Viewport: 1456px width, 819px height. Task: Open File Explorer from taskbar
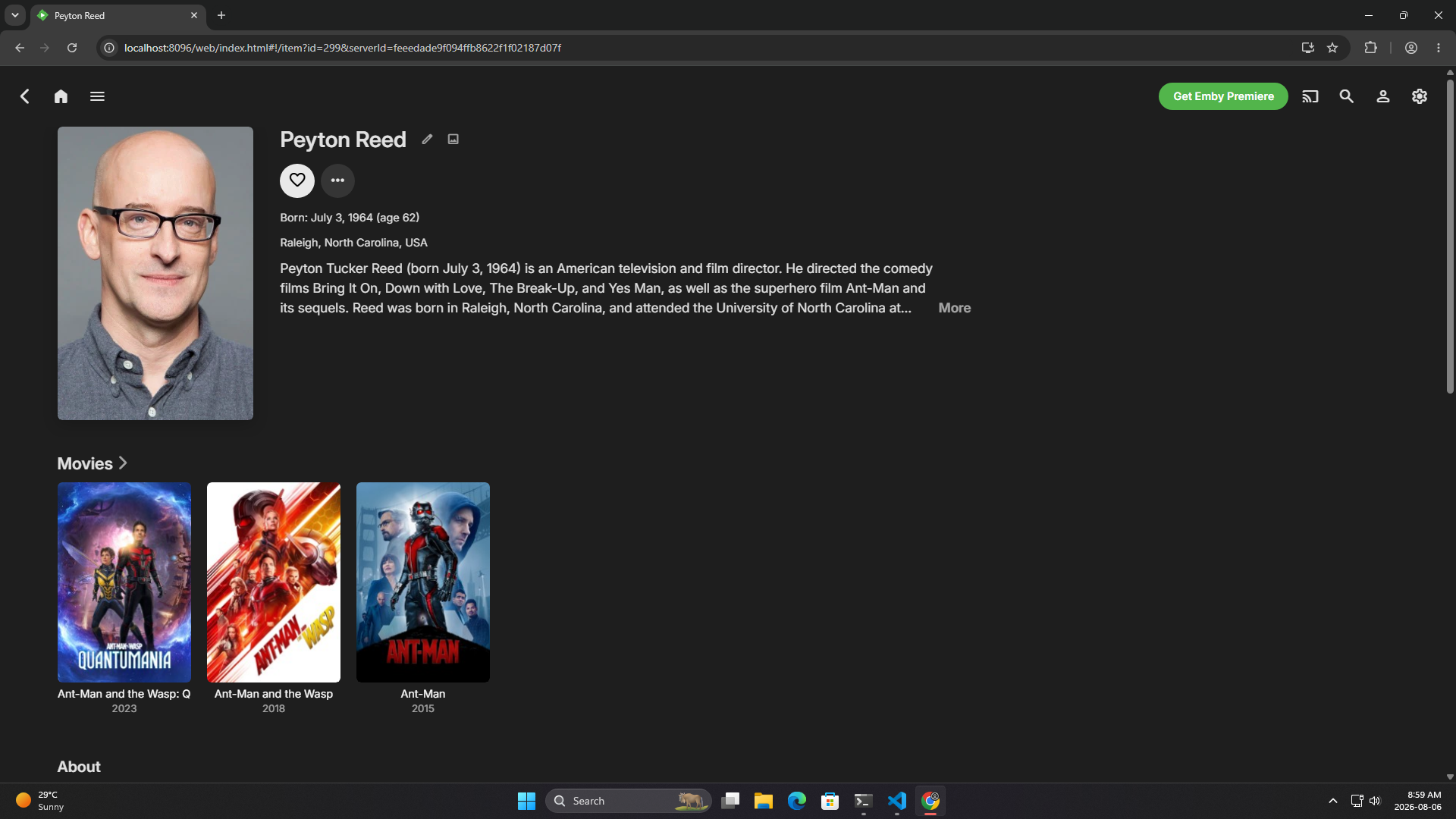764,801
